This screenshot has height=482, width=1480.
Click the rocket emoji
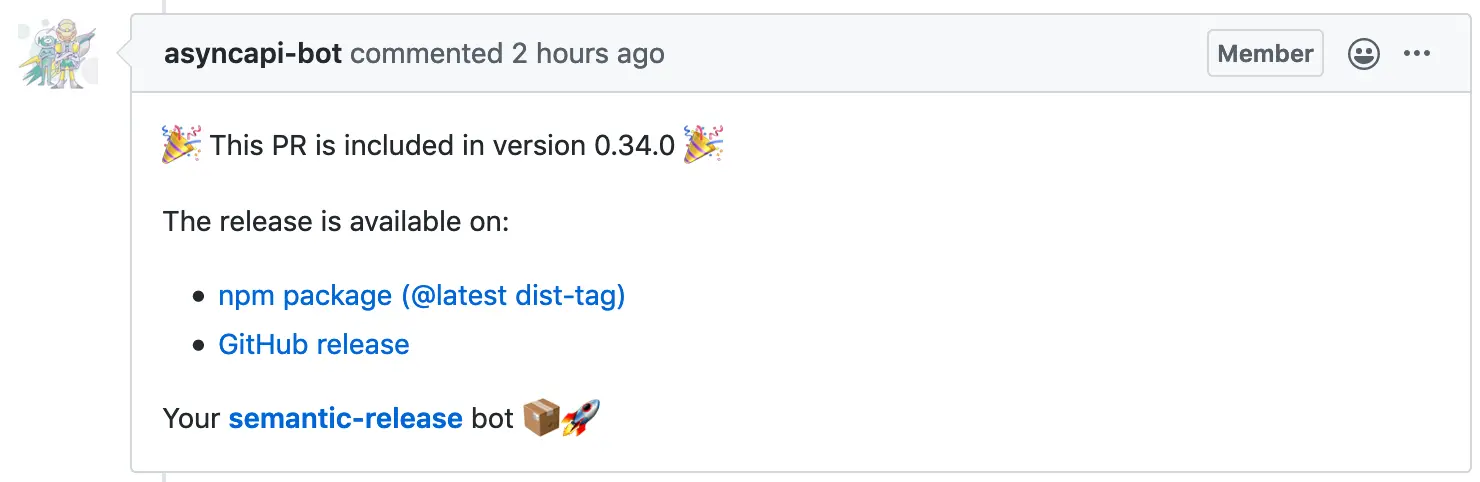(581, 418)
